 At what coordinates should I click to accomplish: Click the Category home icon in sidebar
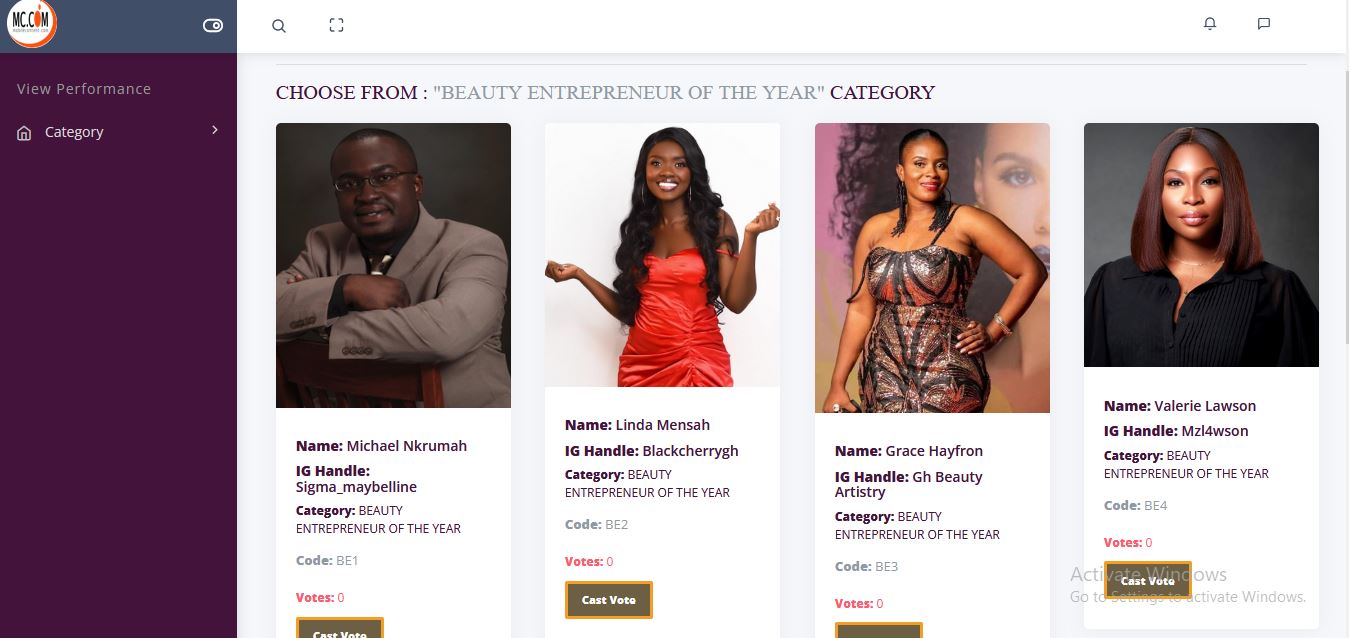[x=25, y=133]
